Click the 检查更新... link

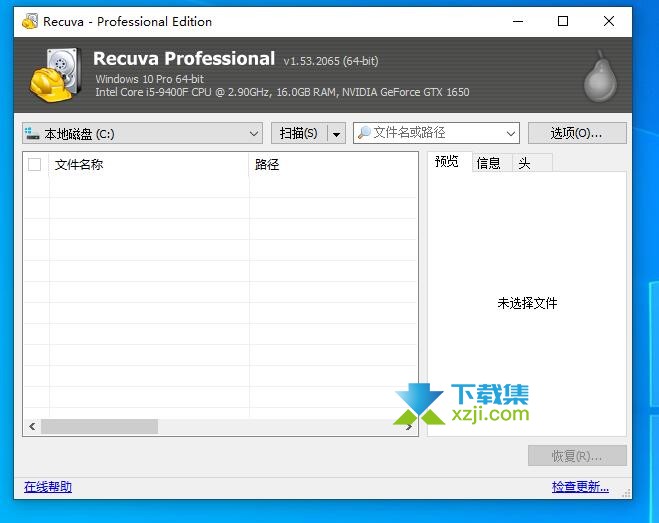point(580,487)
